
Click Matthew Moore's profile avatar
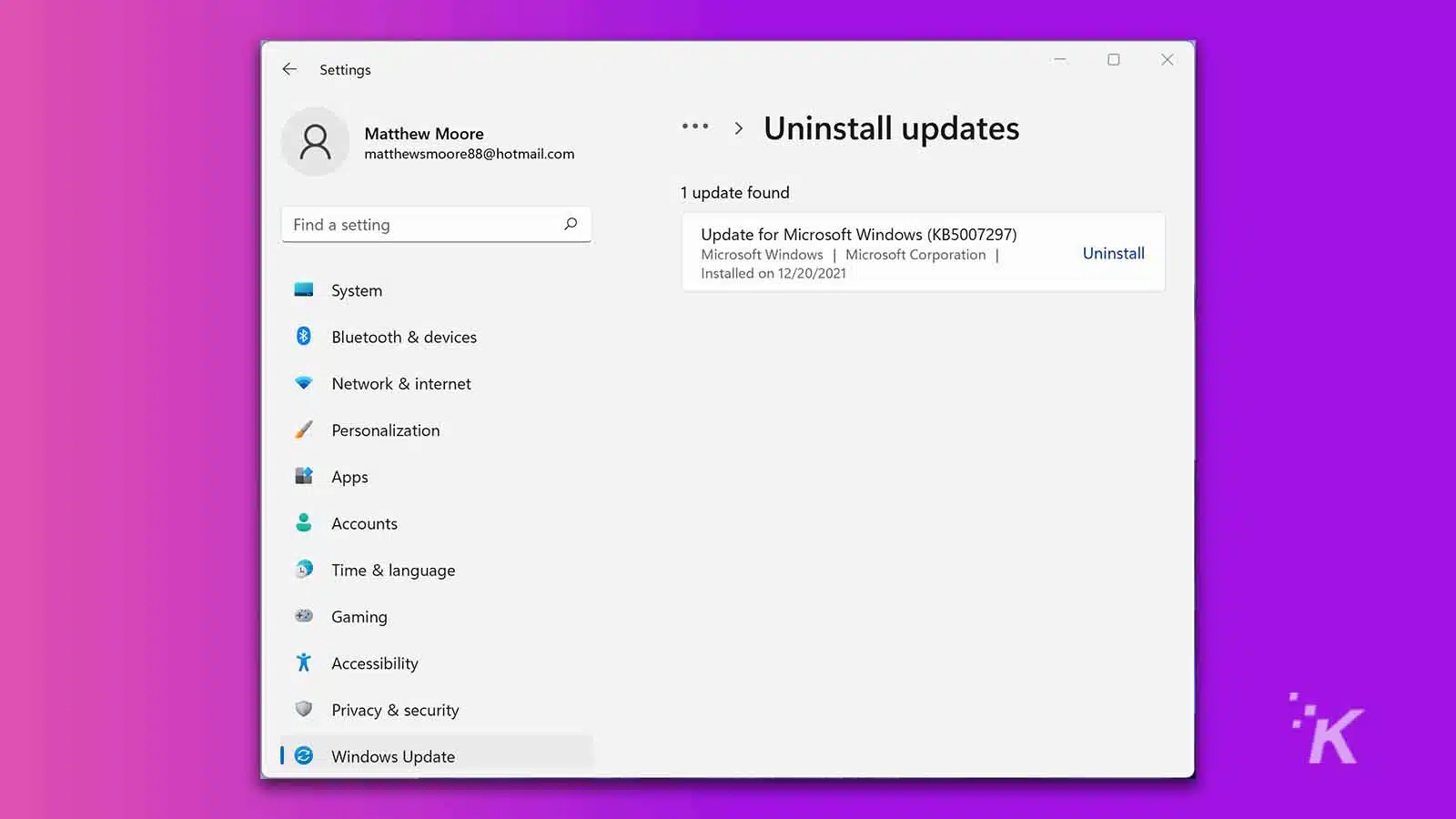pyautogui.click(x=315, y=141)
